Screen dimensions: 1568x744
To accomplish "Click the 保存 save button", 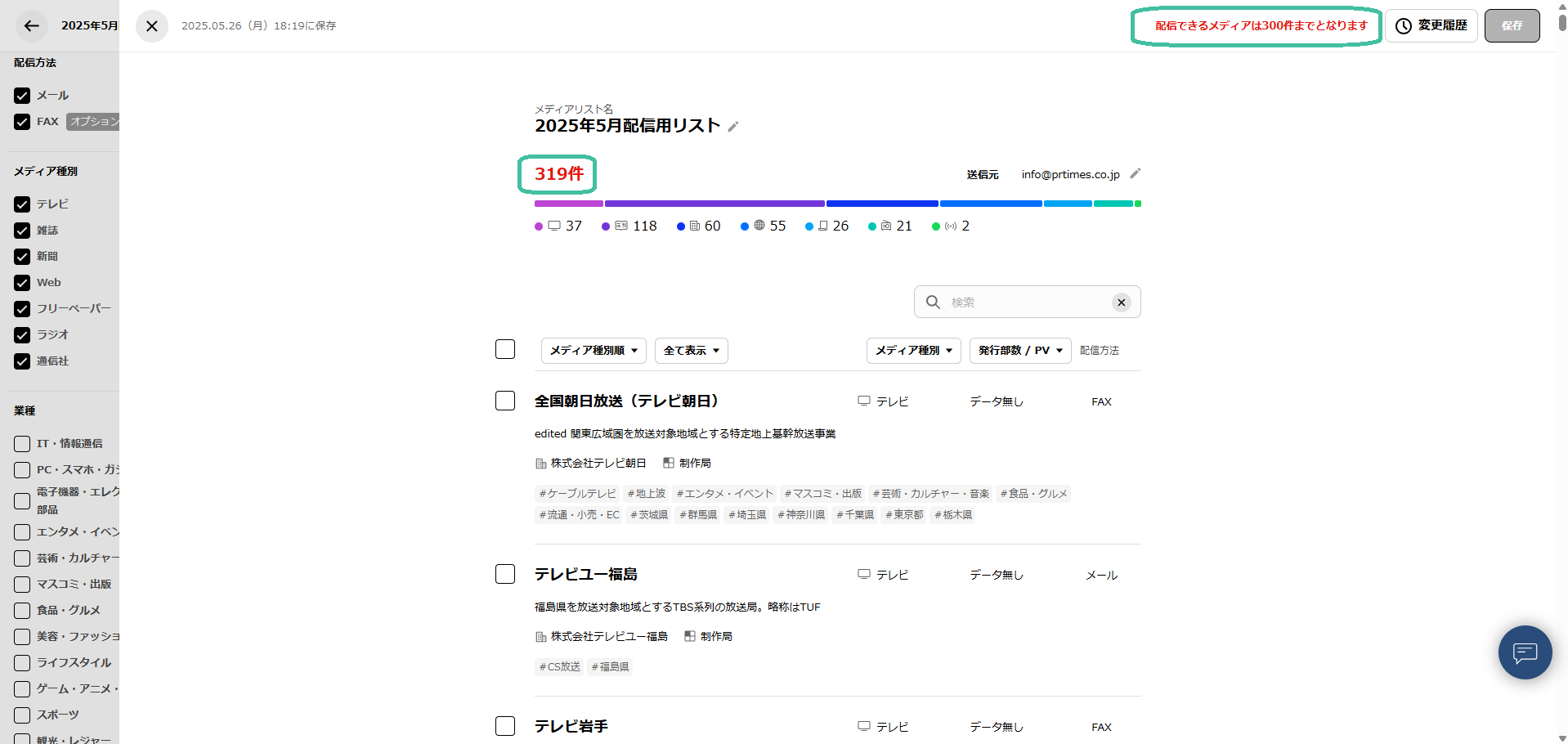I will [1512, 25].
